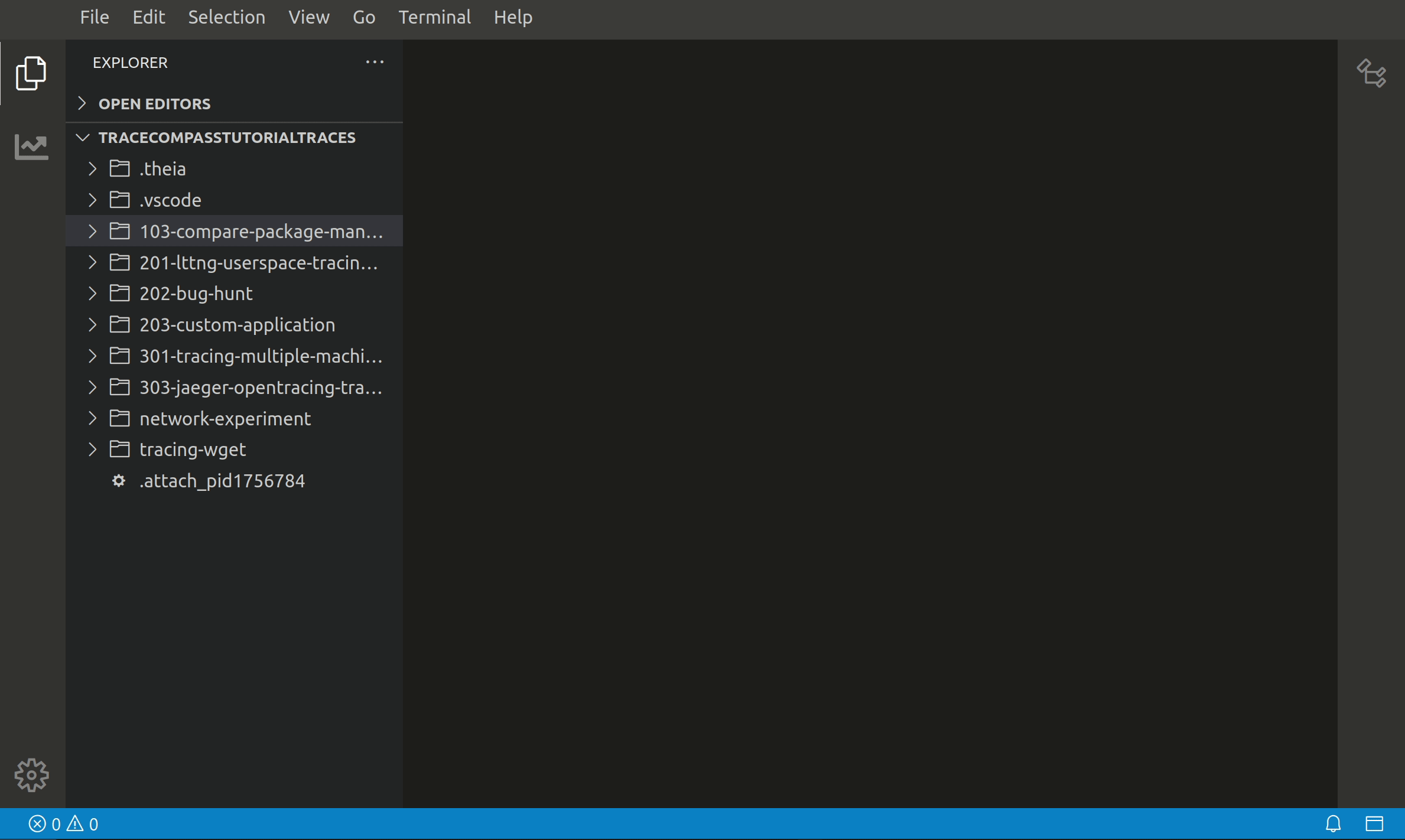Open the Selection menu

coord(226,17)
